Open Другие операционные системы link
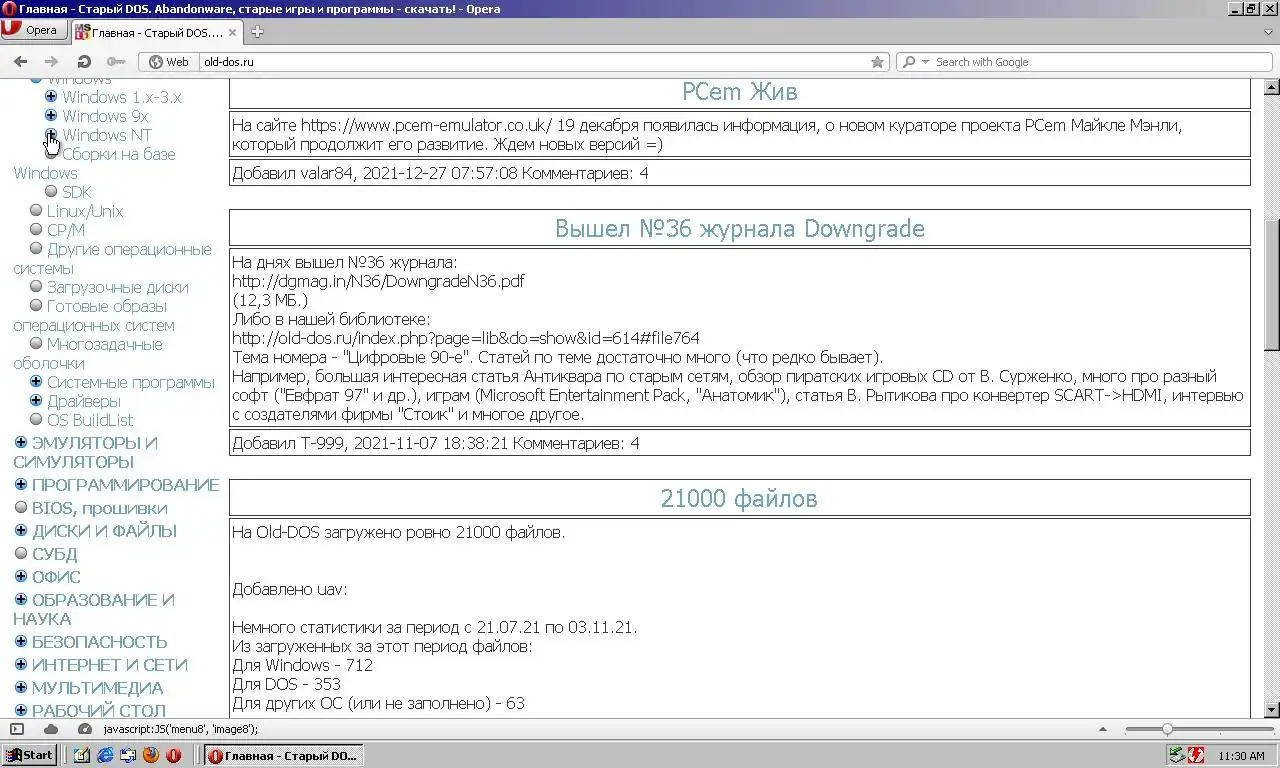The height and width of the screenshot is (768, 1280). [x=112, y=258]
